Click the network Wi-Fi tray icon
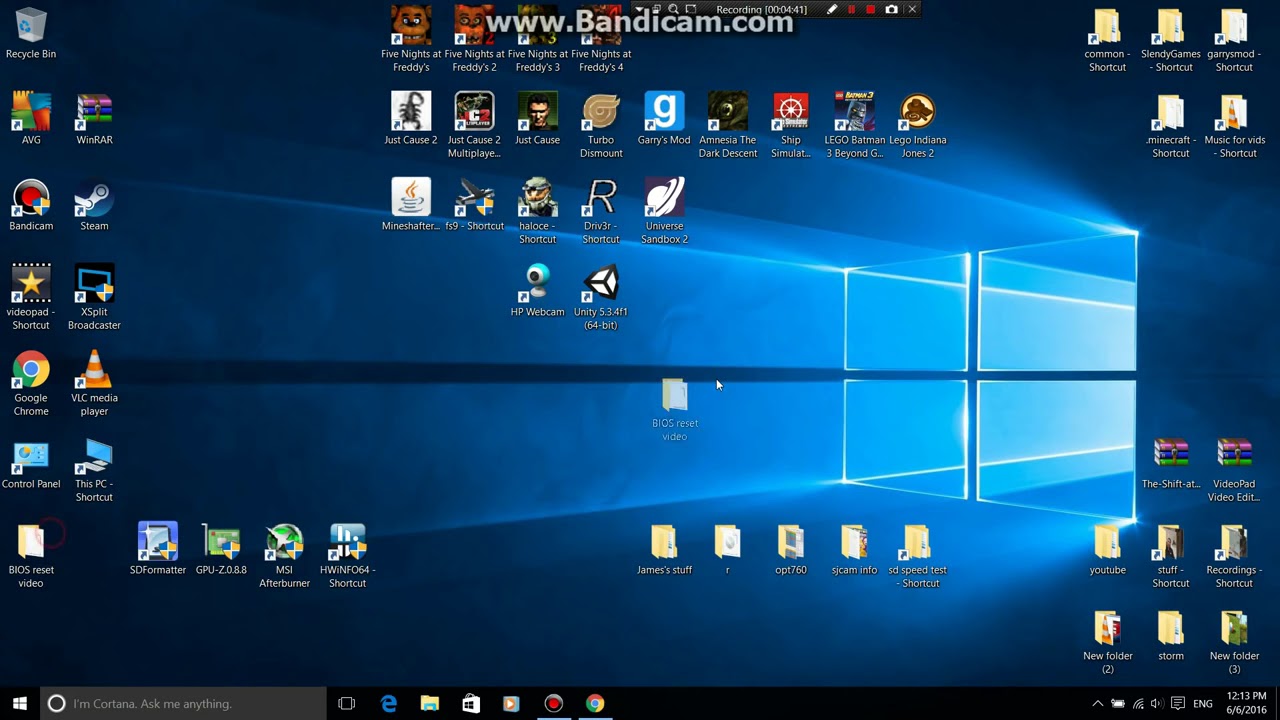 click(1138, 704)
